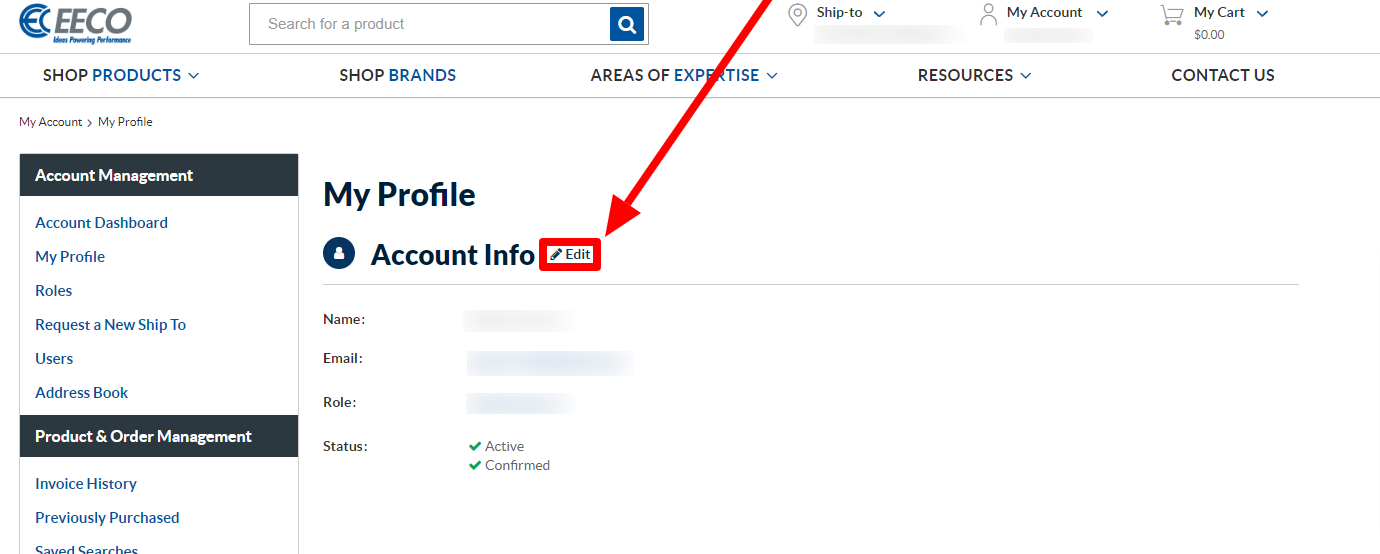Click the Ship-to location pin icon
This screenshot has height=554, width=1380.
pos(797,15)
